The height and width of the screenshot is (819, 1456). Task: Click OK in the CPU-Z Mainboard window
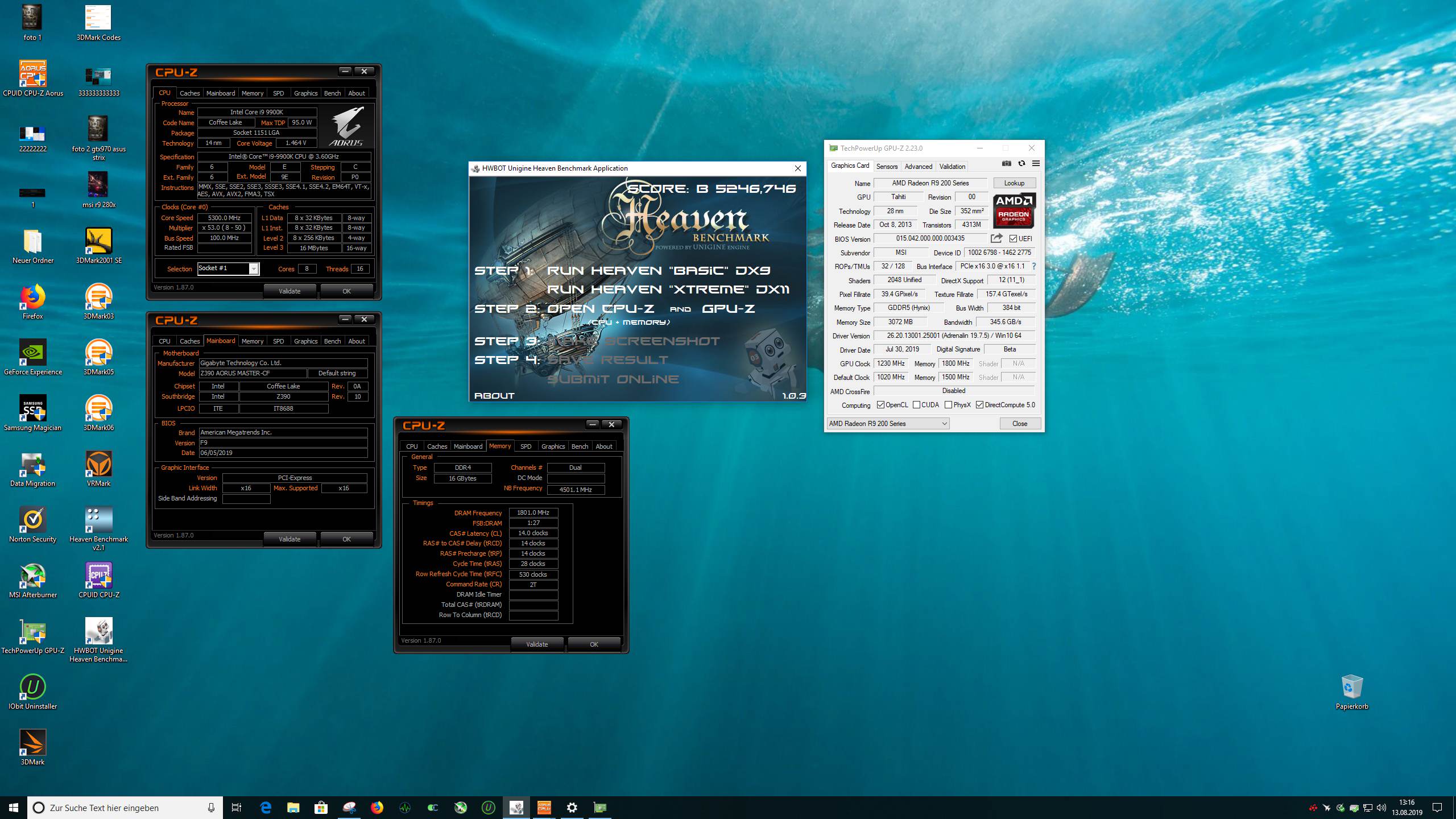click(346, 539)
